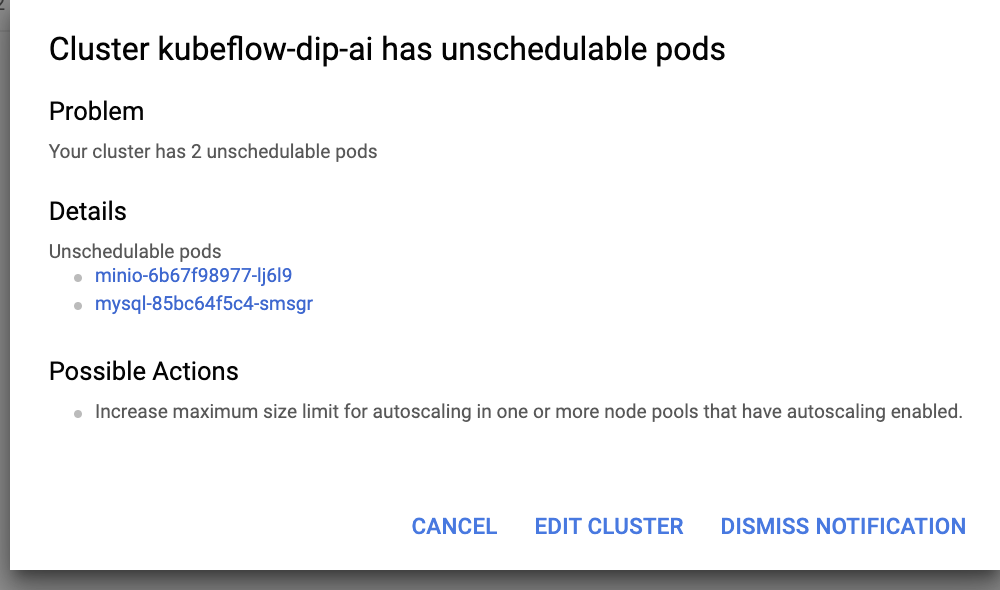
Task: Click the bullet beside minio pod
Action: (77, 276)
